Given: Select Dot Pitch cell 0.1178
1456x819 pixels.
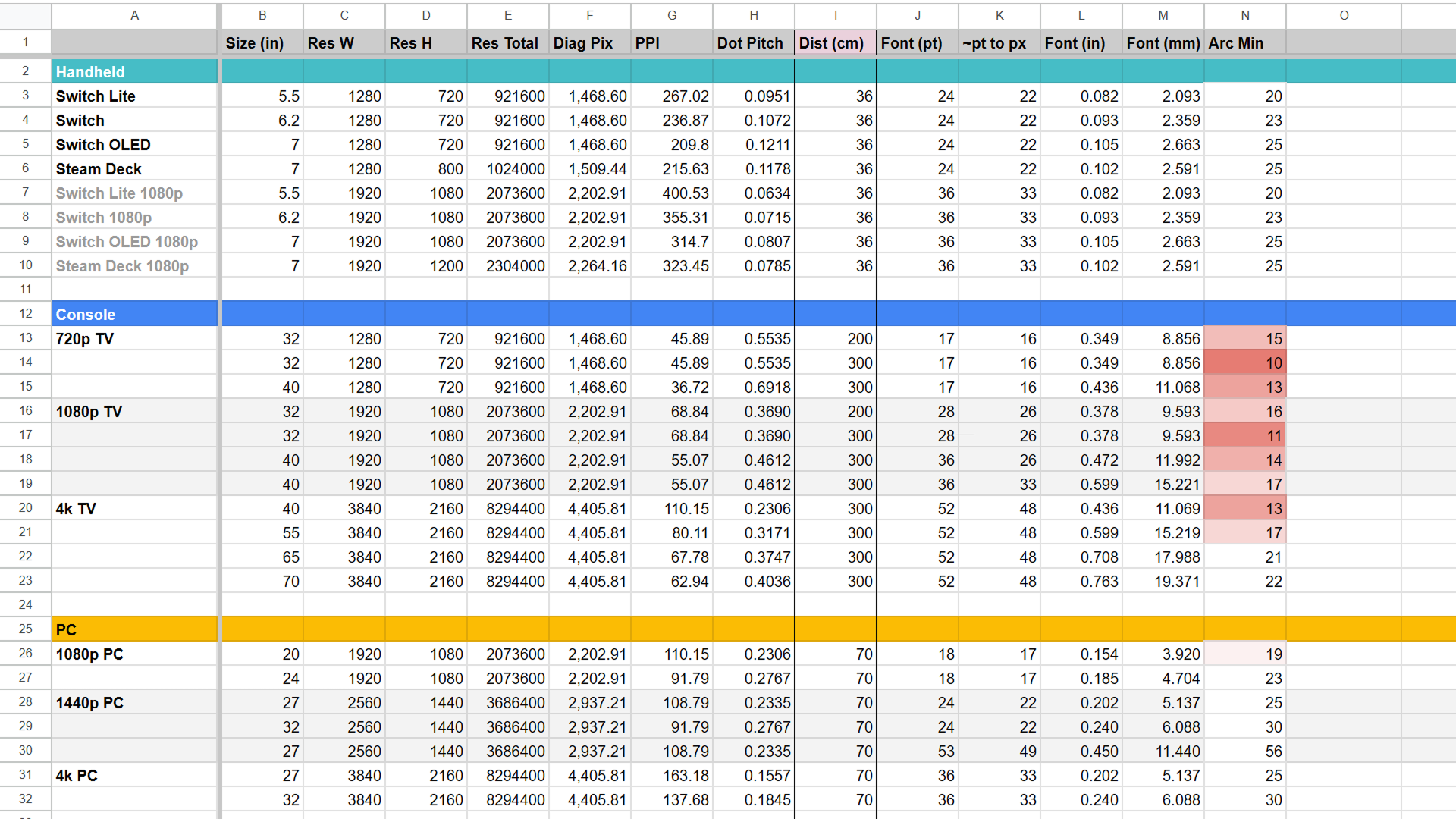Looking at the screenshot, I should 754,168.
